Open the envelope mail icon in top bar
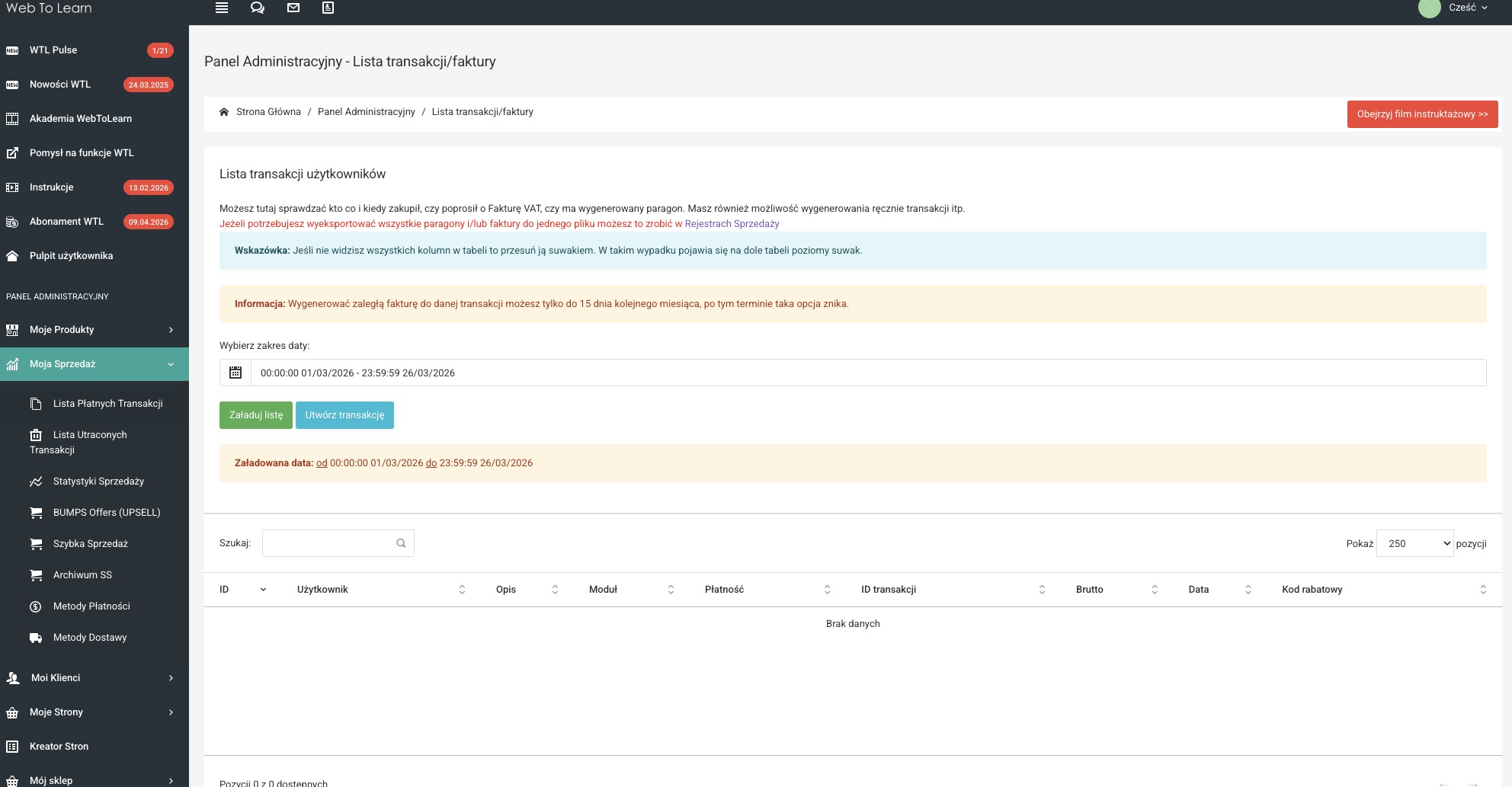This screenshot has height=787, width=1512. point(293,8)
